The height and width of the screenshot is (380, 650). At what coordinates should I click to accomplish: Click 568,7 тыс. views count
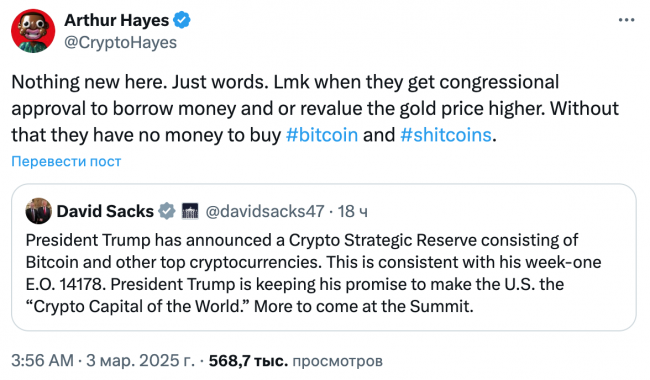248,361
